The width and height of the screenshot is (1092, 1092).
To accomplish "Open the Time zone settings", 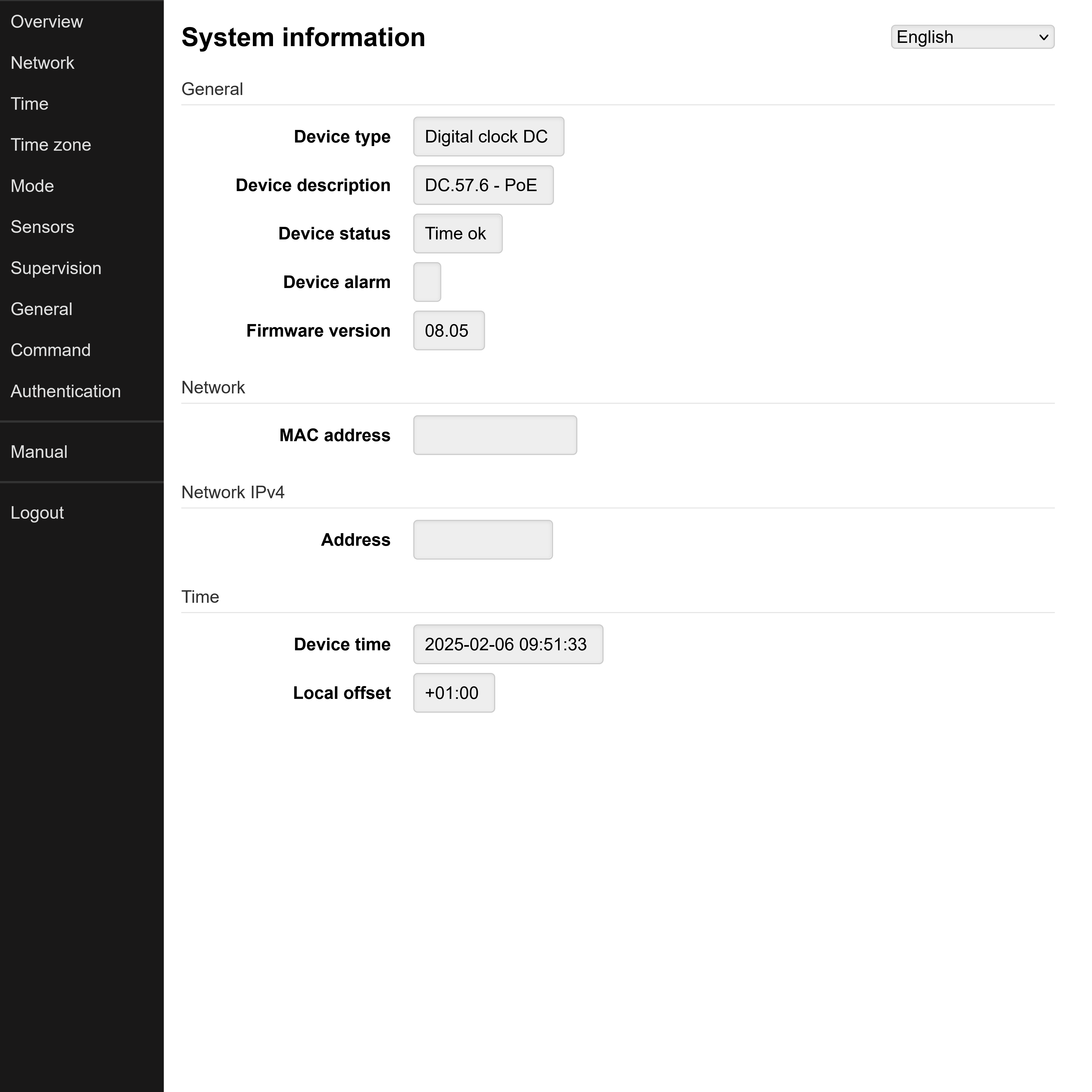I will click(50, 145).
